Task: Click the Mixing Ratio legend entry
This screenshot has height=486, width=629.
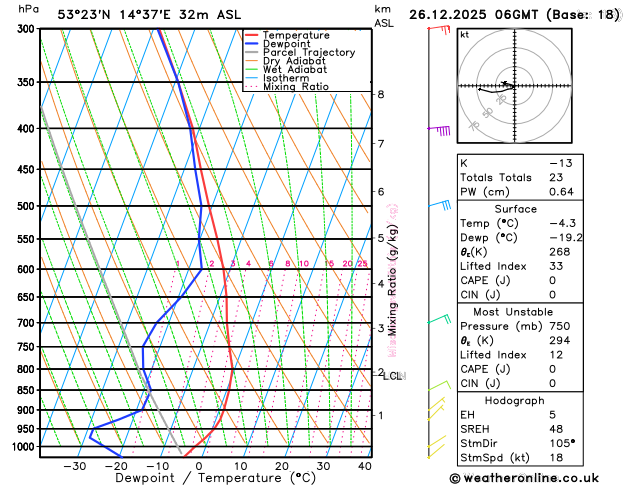Action: click(287, 87)
